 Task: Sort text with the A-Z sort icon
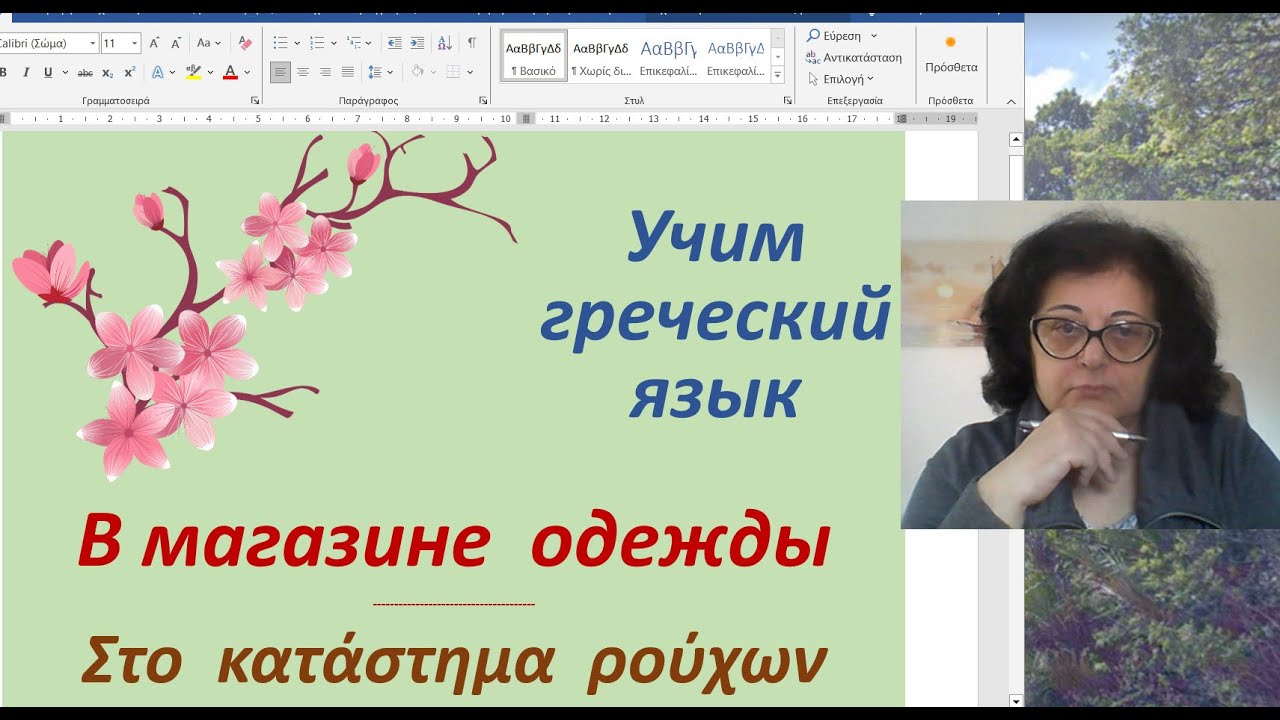pyautogui.click(x=445, y=43)
